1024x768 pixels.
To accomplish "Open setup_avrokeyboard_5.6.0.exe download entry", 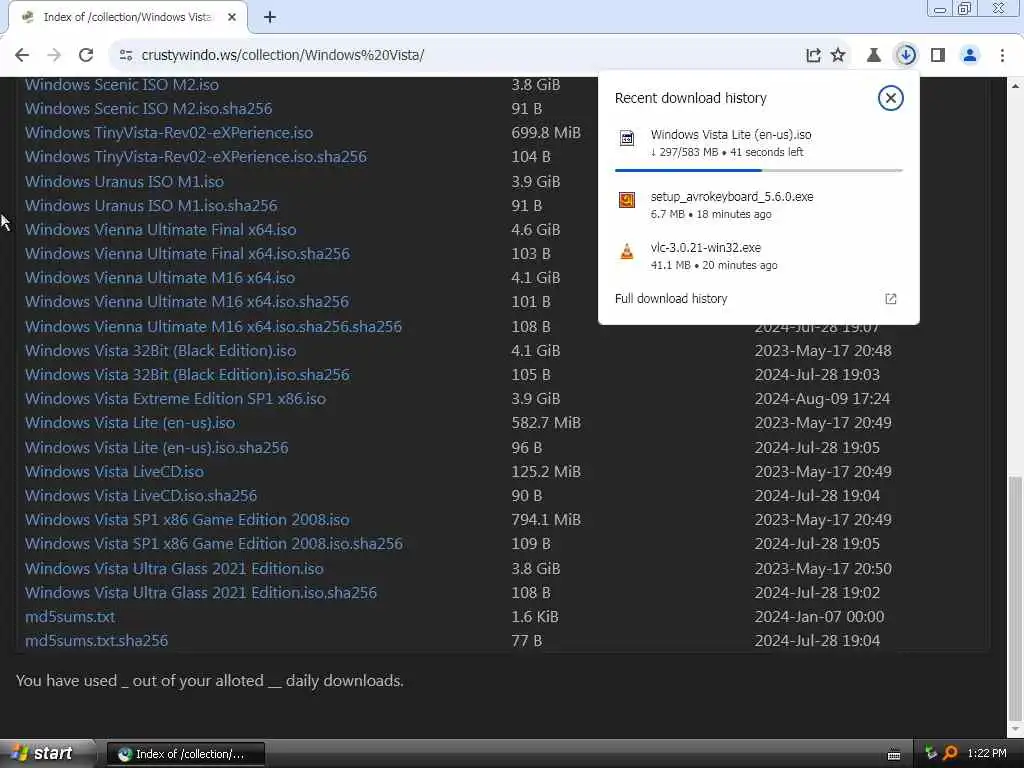I will coord(758,204).
